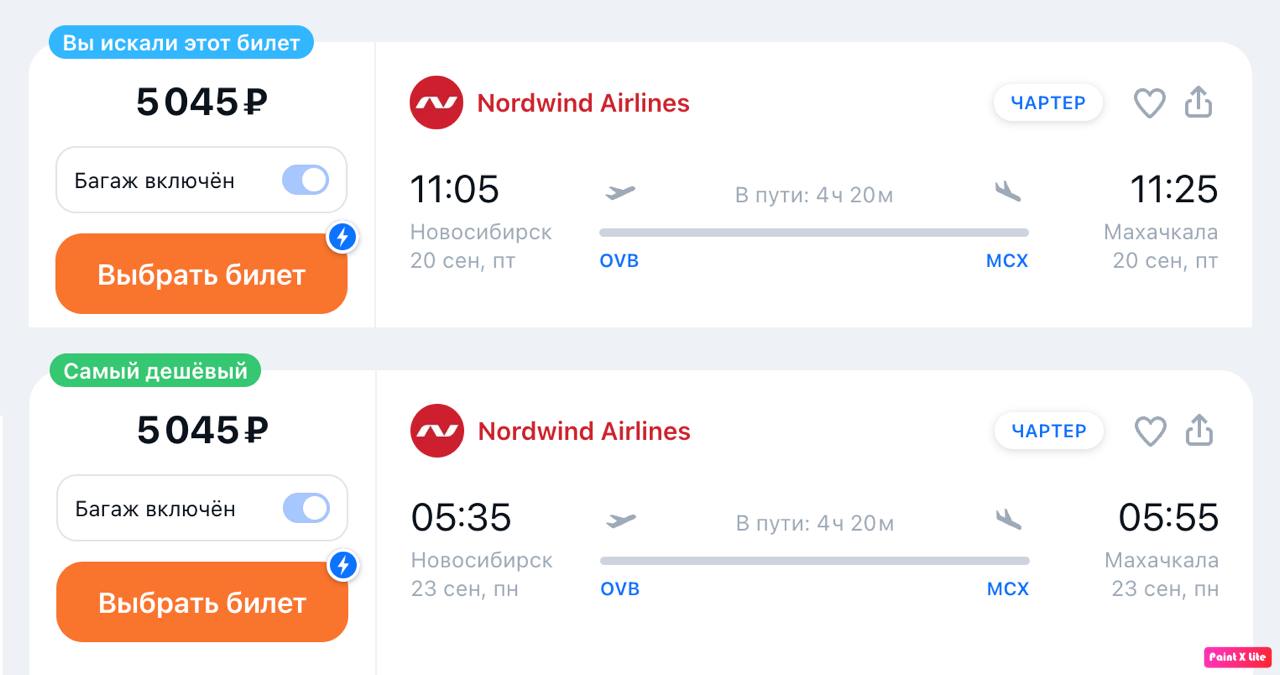Image resolution: width=1280 pixels, height=675 pixels.
Task: Click 'Вы искали этот билет' label
Action: (181, 43)
